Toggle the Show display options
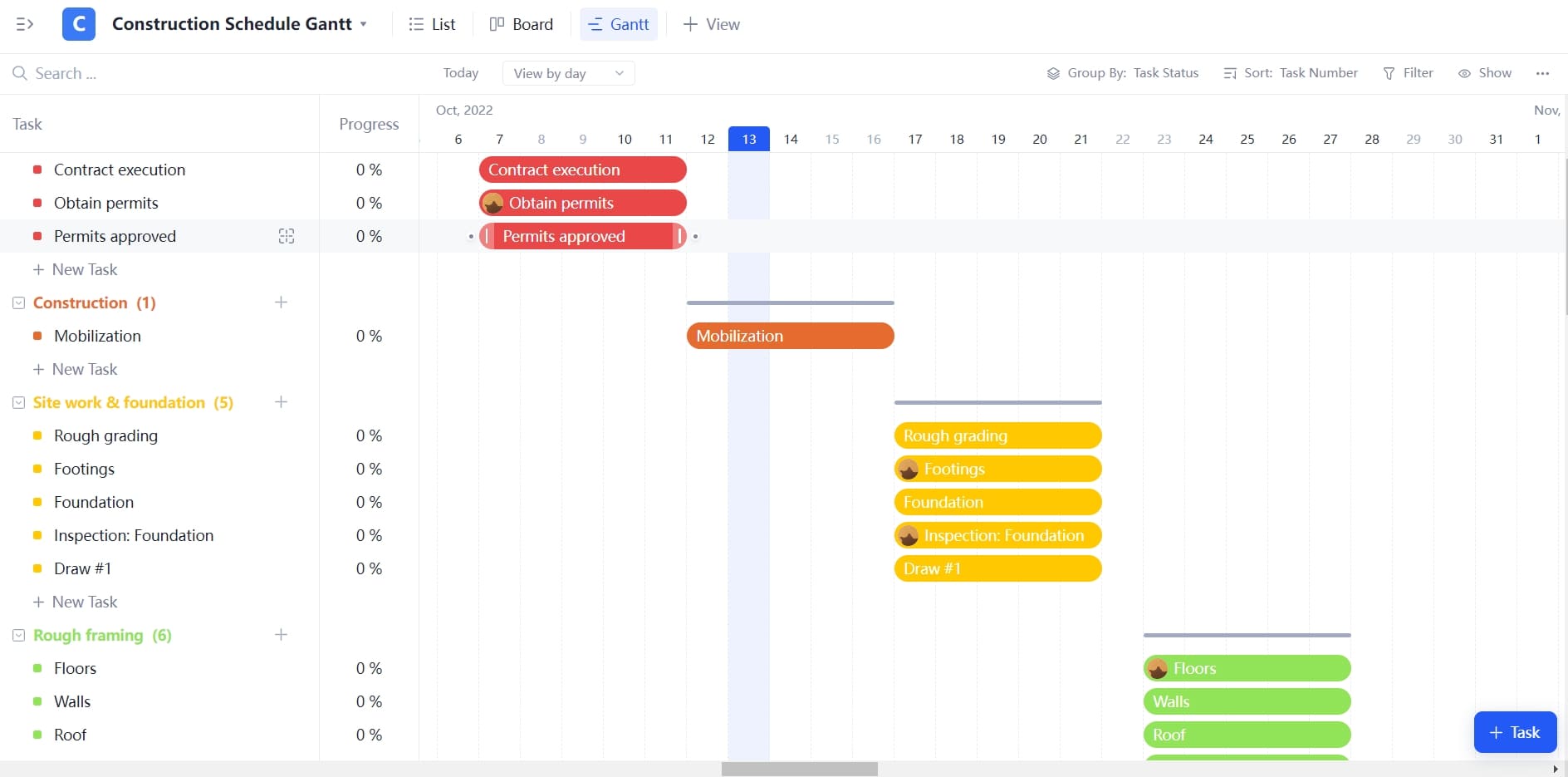The height and width of the screenshot is (777, 1568). point(1485,73)
